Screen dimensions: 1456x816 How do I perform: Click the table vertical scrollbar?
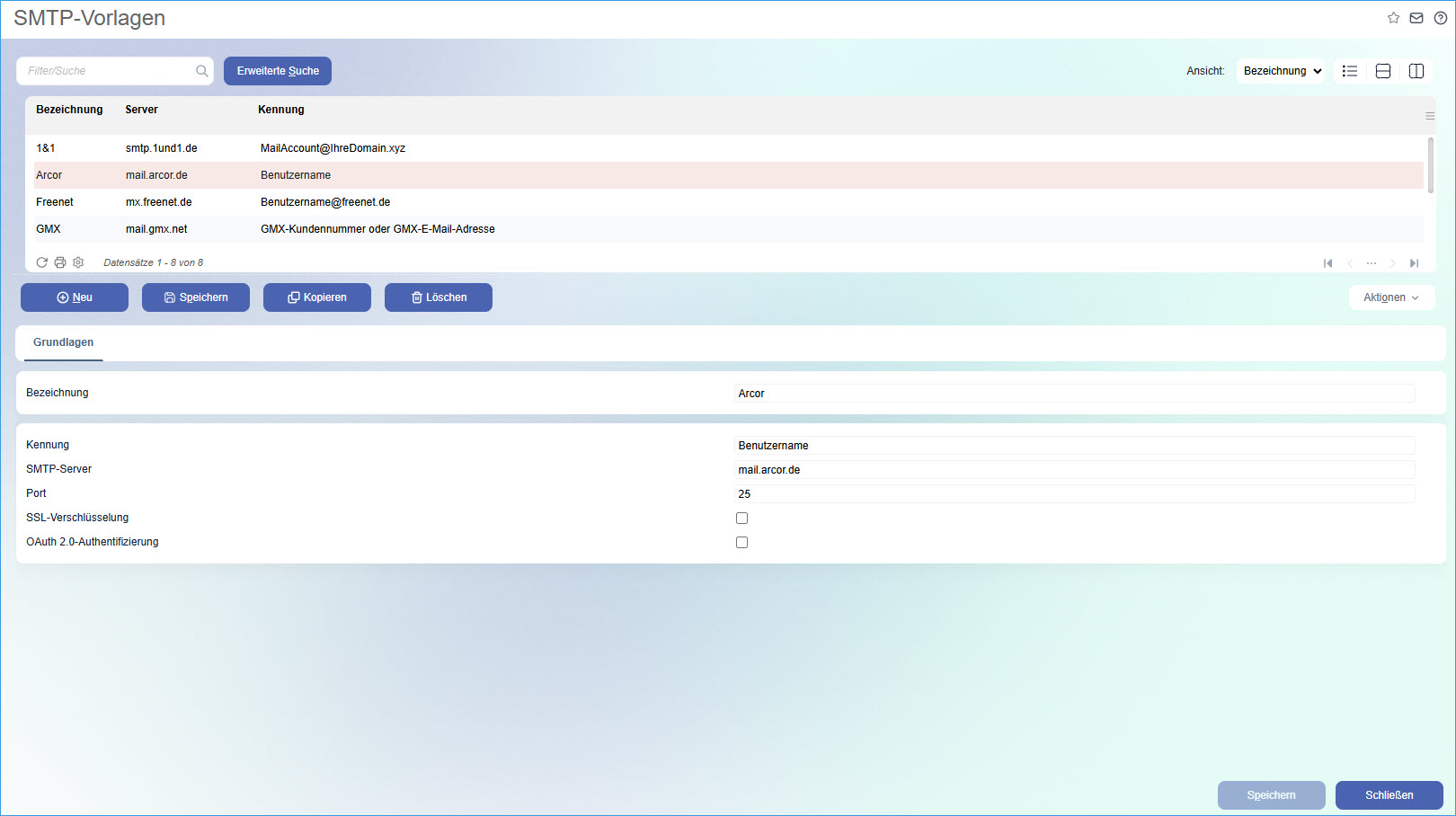point(1430,164)
